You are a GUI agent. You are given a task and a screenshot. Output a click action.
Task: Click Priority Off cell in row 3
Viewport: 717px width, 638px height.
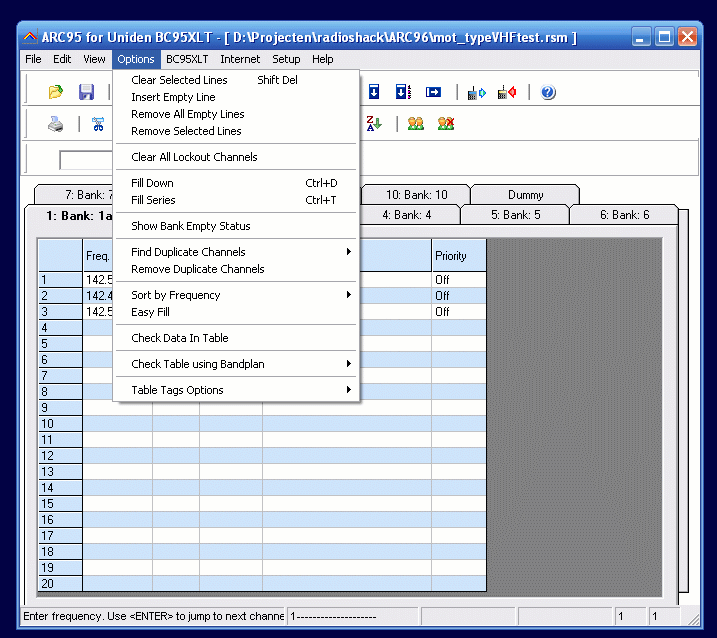459,311
